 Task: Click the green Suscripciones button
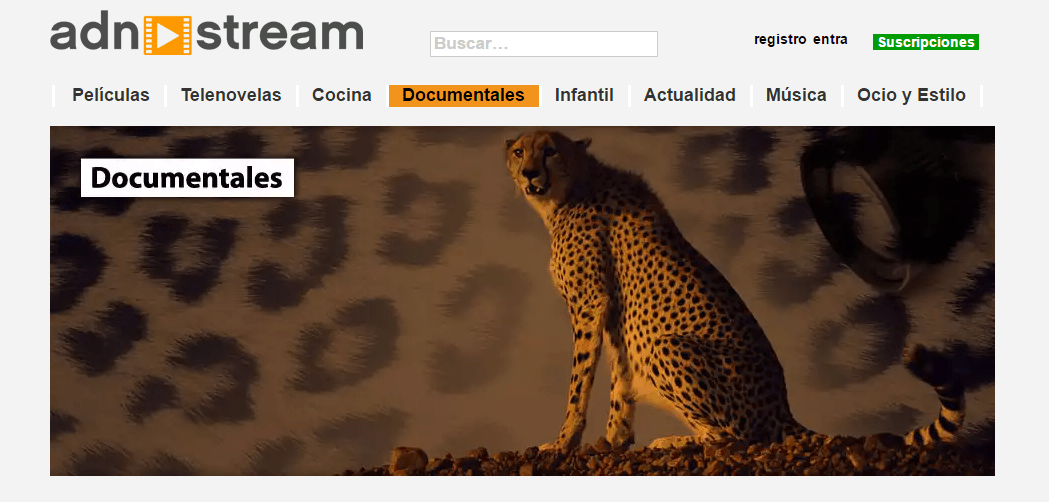pyautogui.click(x=926, y=42)
